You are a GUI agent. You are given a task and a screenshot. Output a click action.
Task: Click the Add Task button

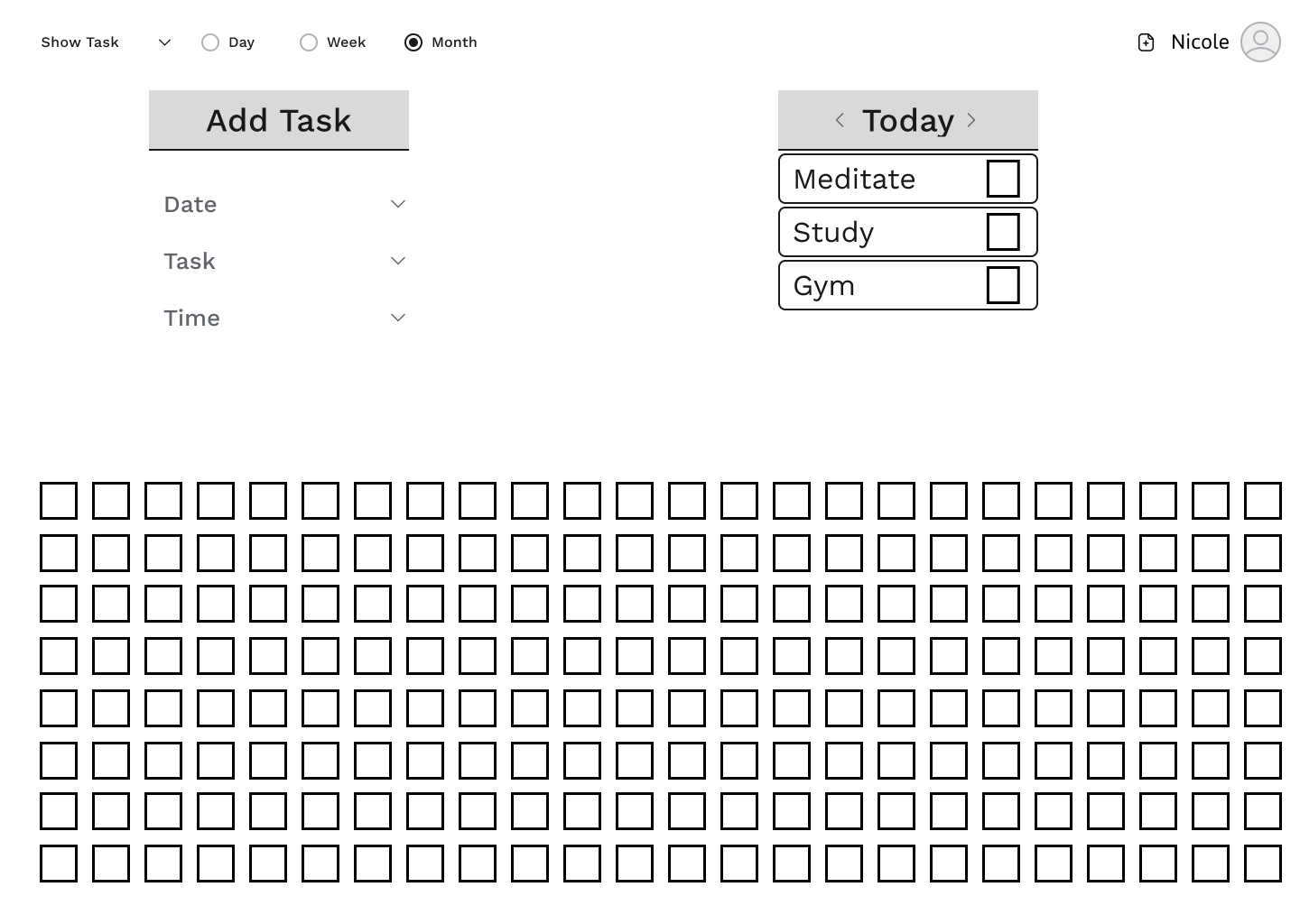pyautogui.click(x=278, y=120)
